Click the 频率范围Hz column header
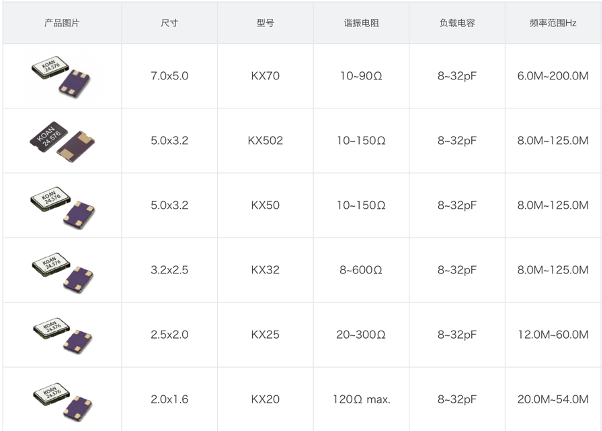Image resolution: width=602 pixels, height=431 pixels. [x=552, y=22]
